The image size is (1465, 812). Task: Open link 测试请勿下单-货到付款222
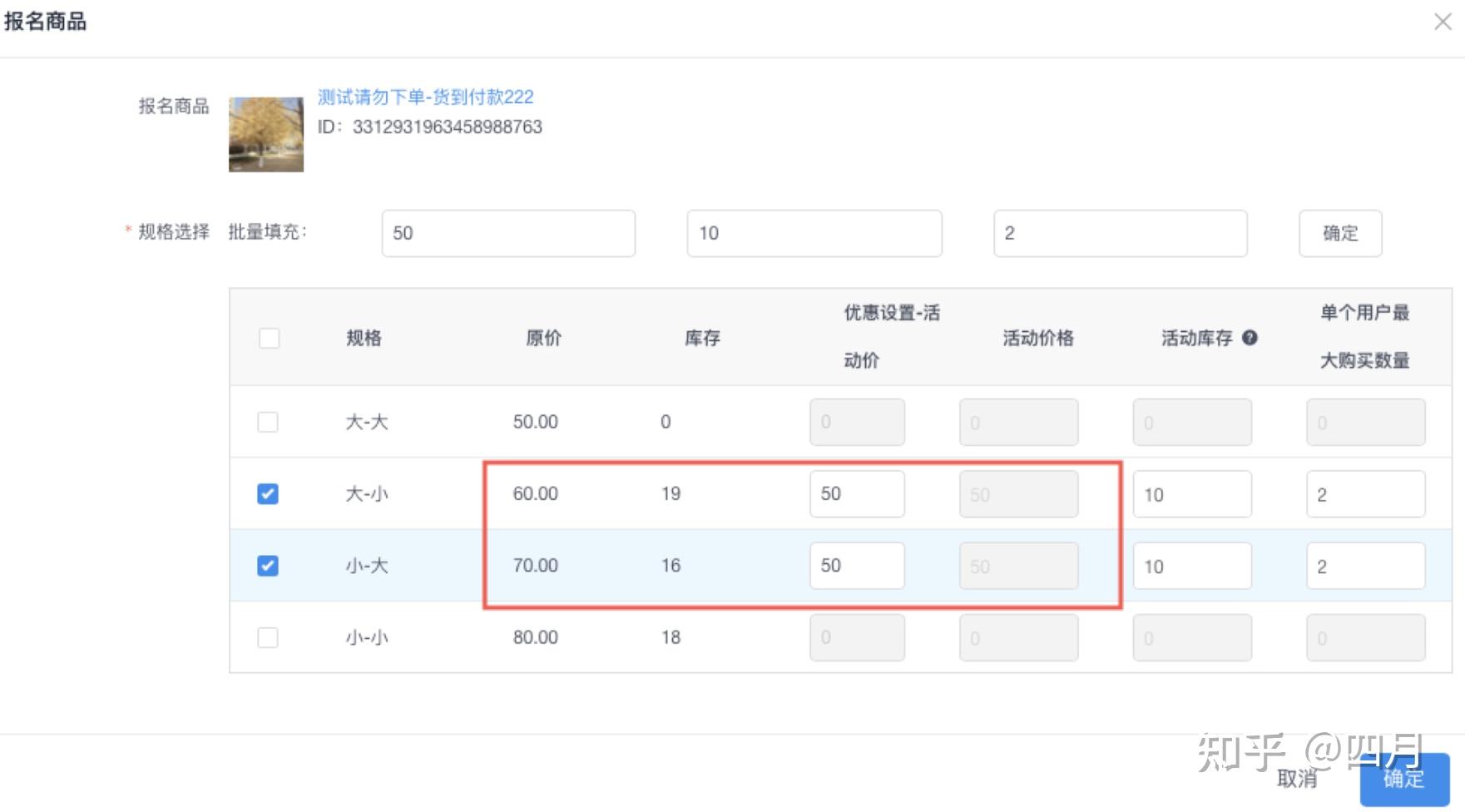pyautogui.click(x=426, y=97)
